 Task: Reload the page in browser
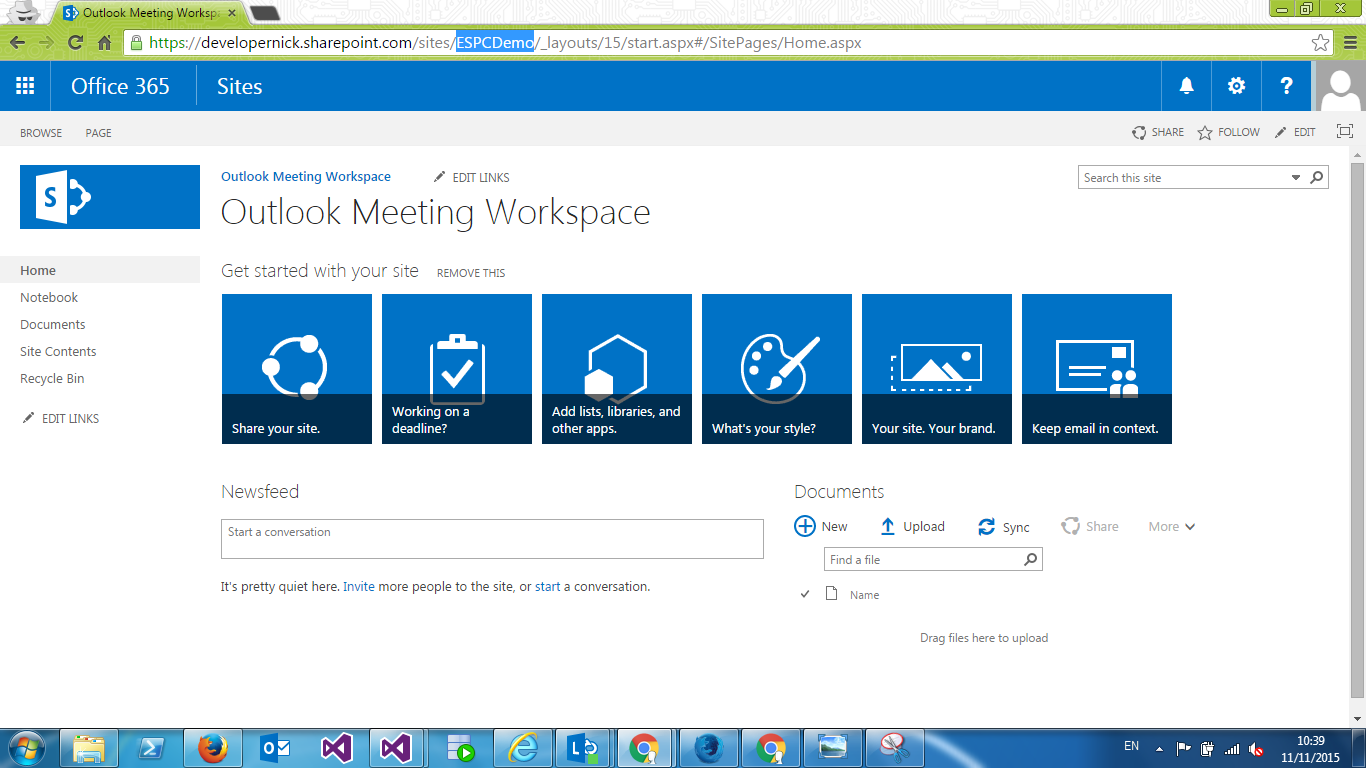[75, 43]
